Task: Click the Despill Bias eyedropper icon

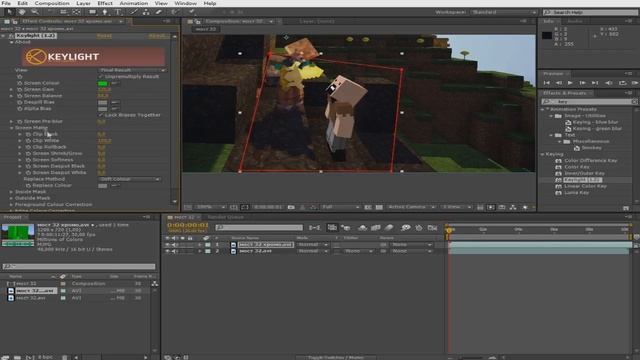Action: point(115,102)
